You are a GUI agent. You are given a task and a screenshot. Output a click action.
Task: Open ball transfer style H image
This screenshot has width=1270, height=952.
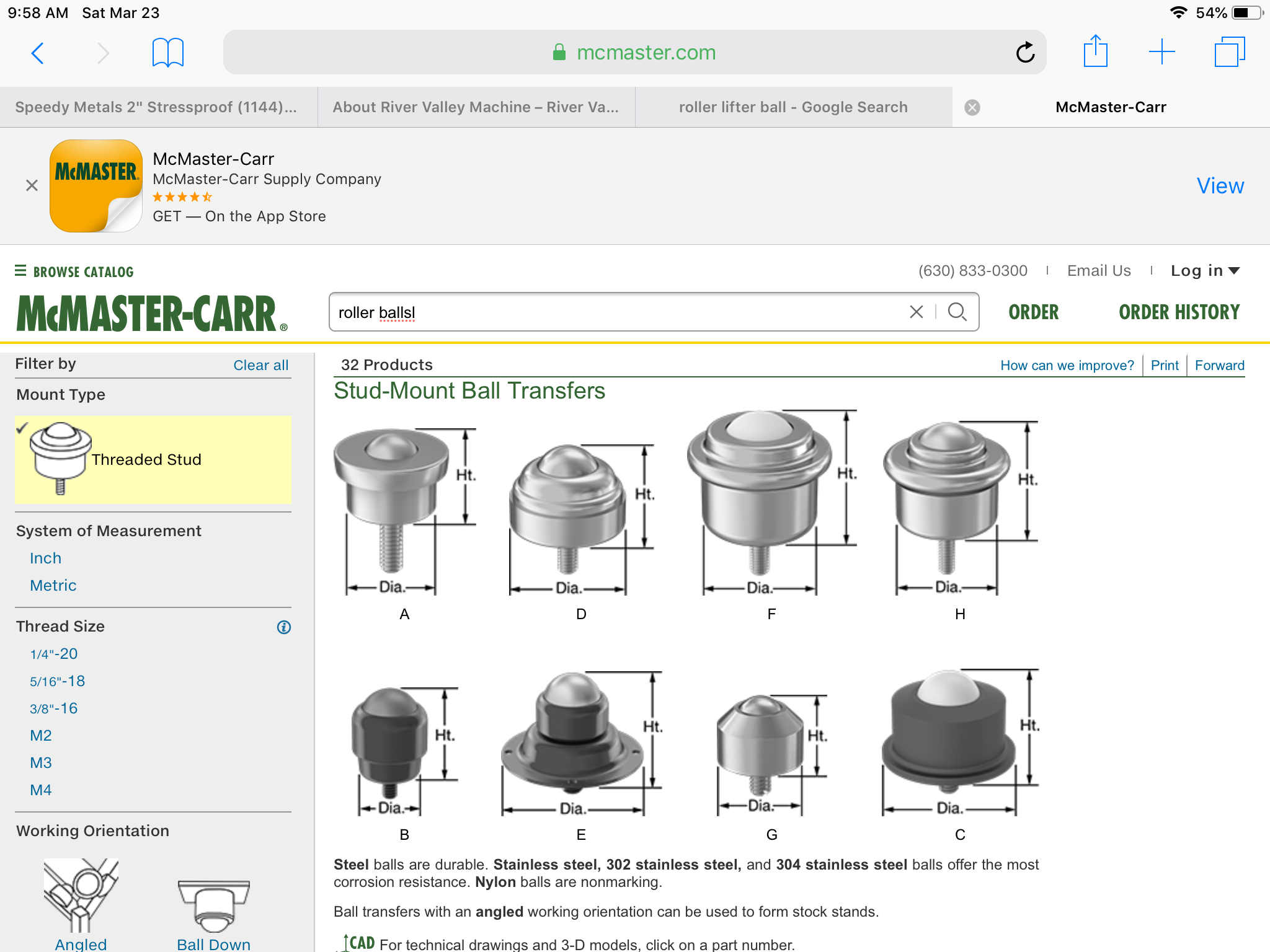coord(960,508)
